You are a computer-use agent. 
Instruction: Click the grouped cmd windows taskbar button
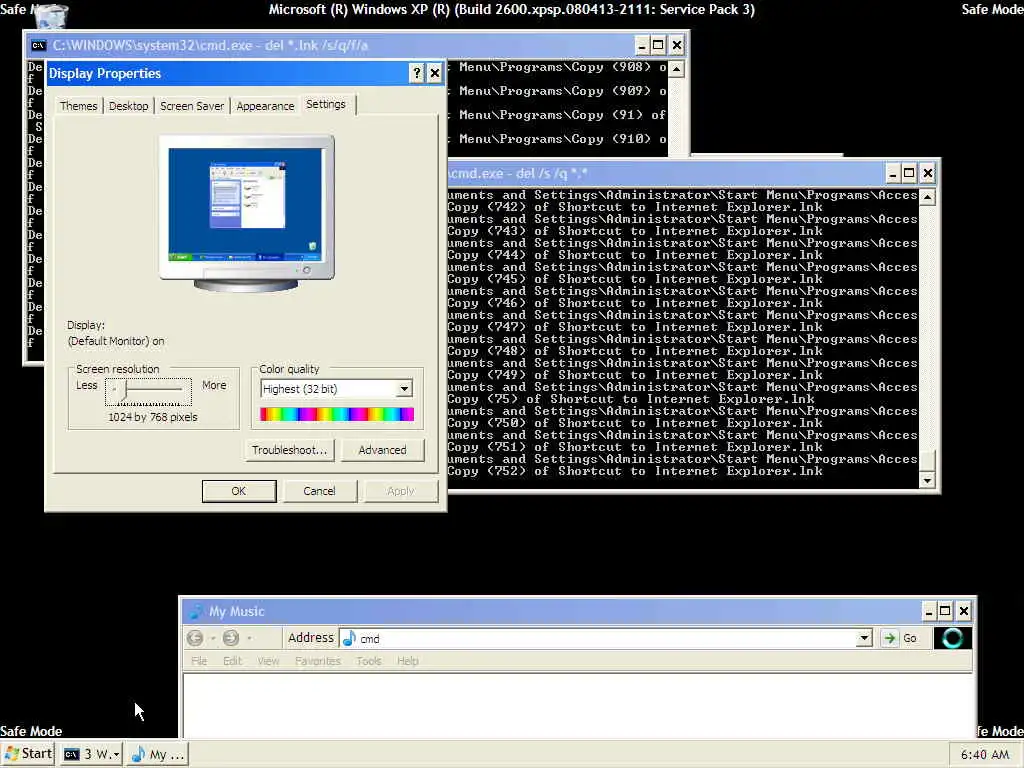pyautogui.click(x=91, y=754)
